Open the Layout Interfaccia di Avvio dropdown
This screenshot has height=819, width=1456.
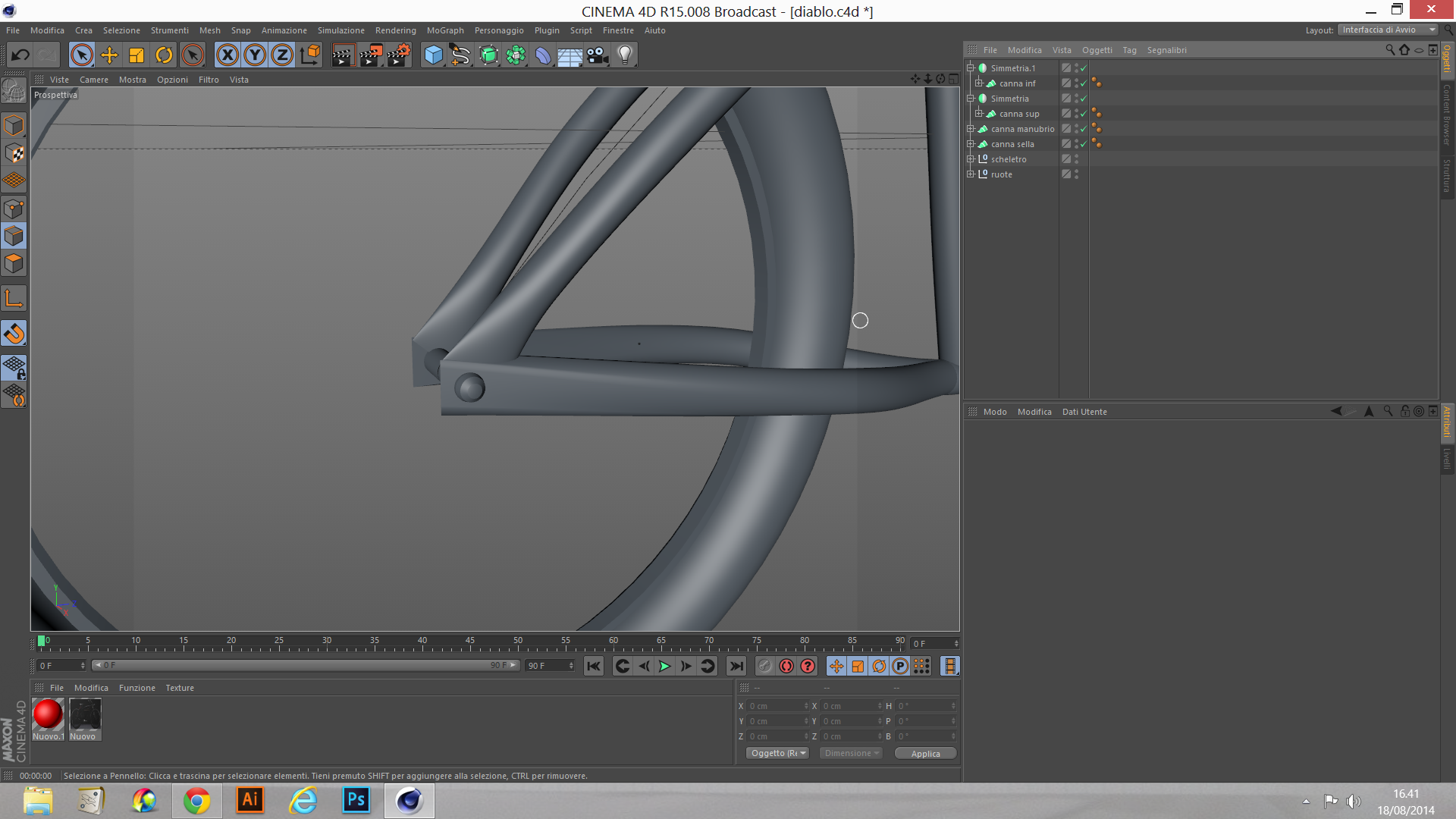[1388, 30]
